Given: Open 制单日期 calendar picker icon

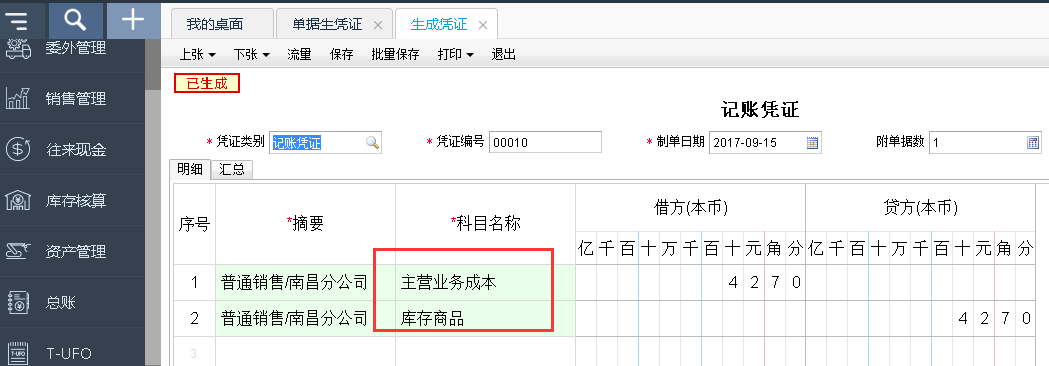Looking at the screenshot, I should pos(812,143).
